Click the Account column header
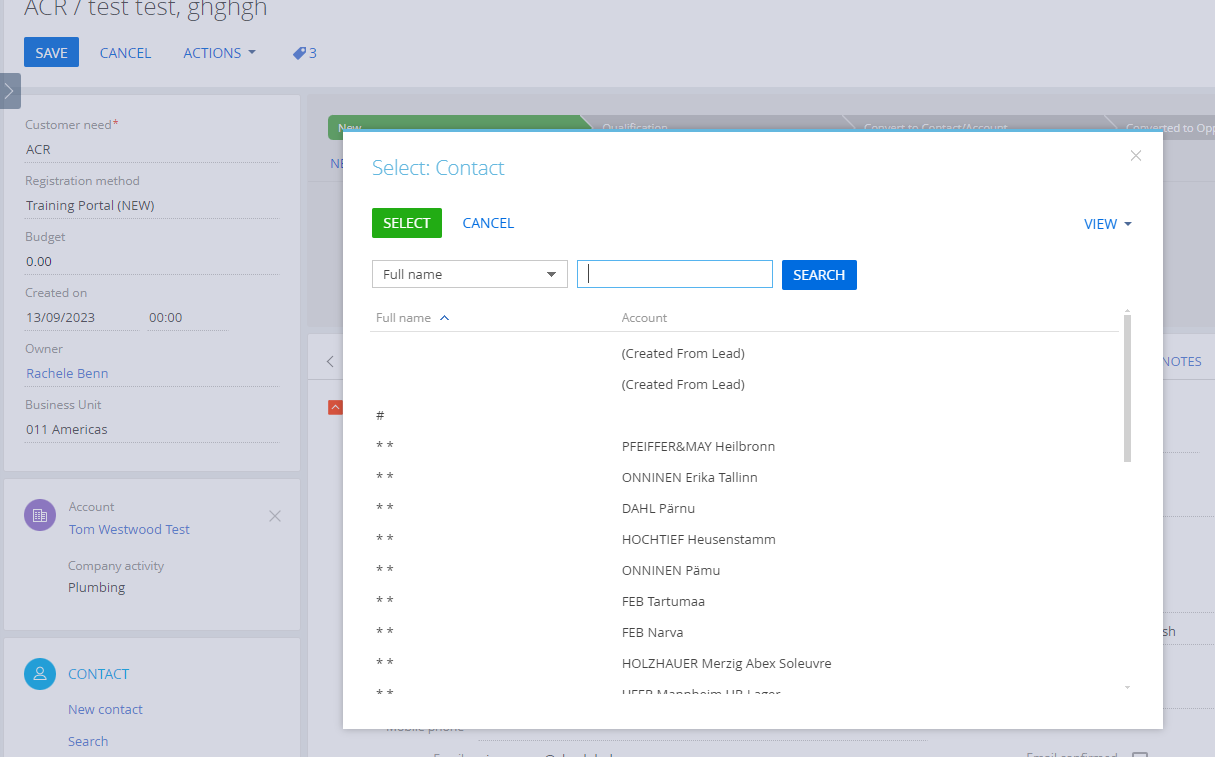This screenshot has width=1215, height=757. pyautogui.click(x=644, y=318)
